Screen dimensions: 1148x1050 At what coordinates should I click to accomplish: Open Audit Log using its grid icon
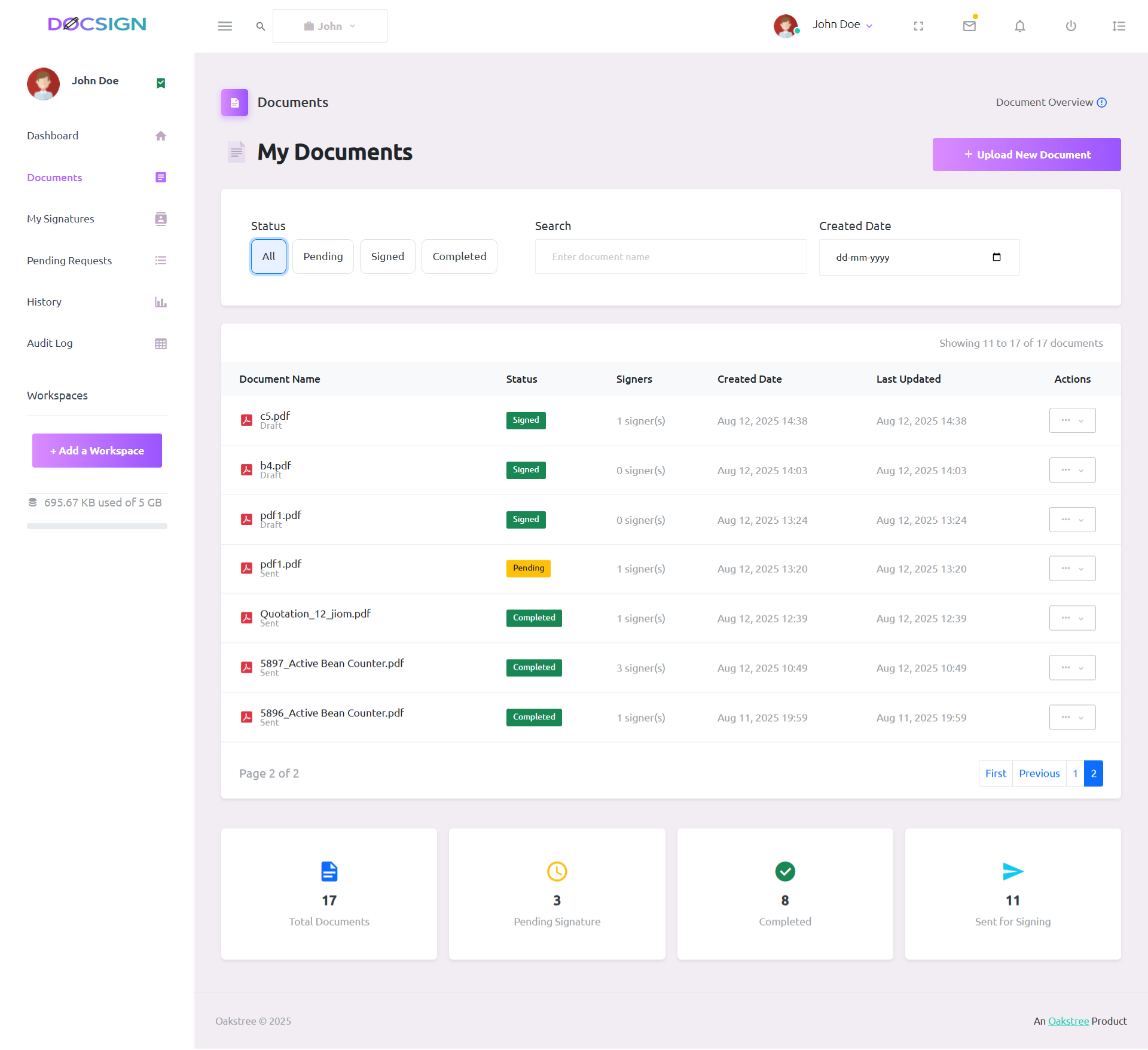tap(161, 343)
